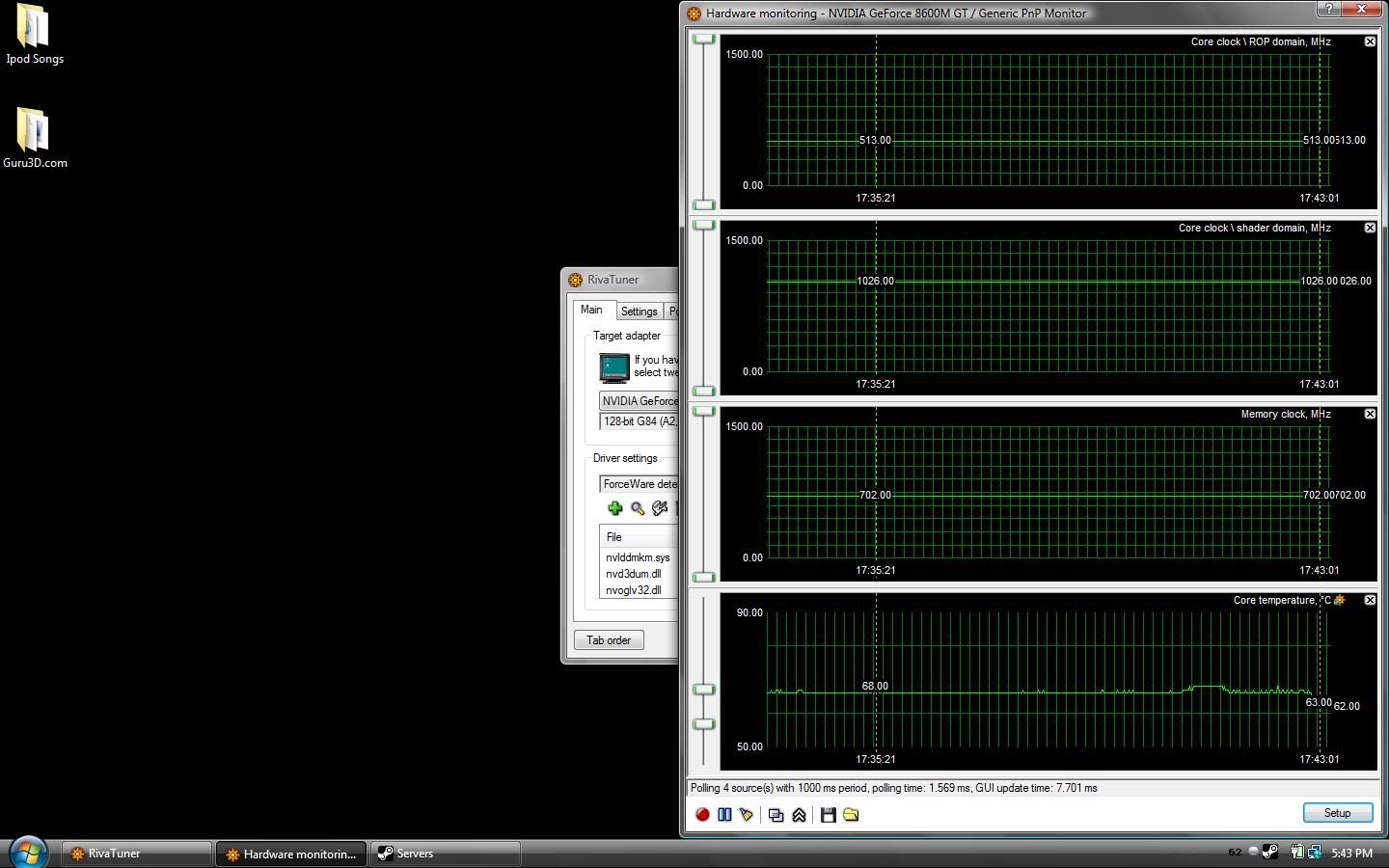Open the NVIDIA GeForce target adapter dropdown
Image resolution: width=1389 pixels, height=868 pixels.
click(639, 401)
